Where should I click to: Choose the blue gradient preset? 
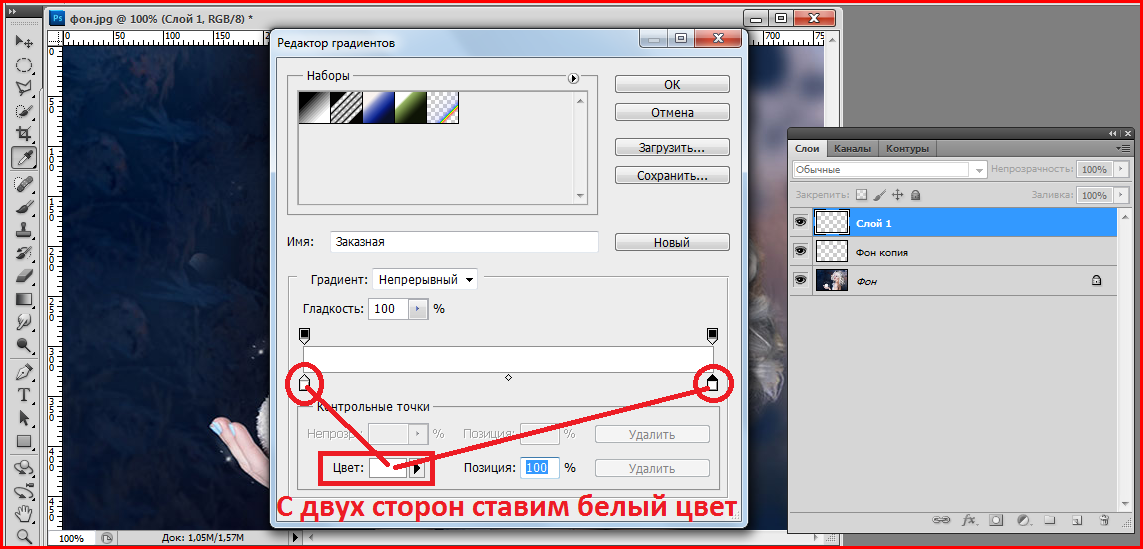(x=379, y=107)
